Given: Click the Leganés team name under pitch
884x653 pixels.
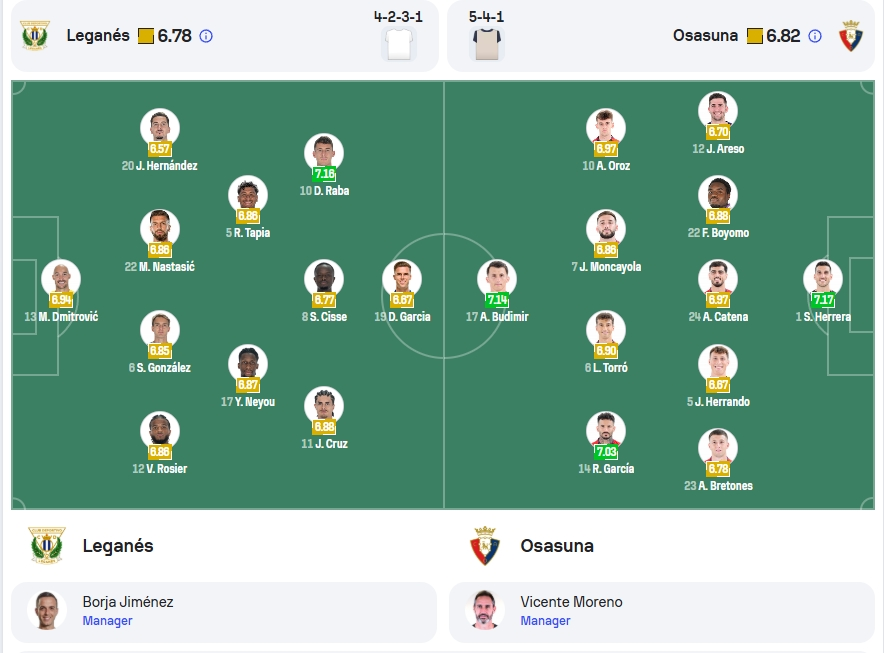Looking at the screenshot, I should click(x=118, y=546).
